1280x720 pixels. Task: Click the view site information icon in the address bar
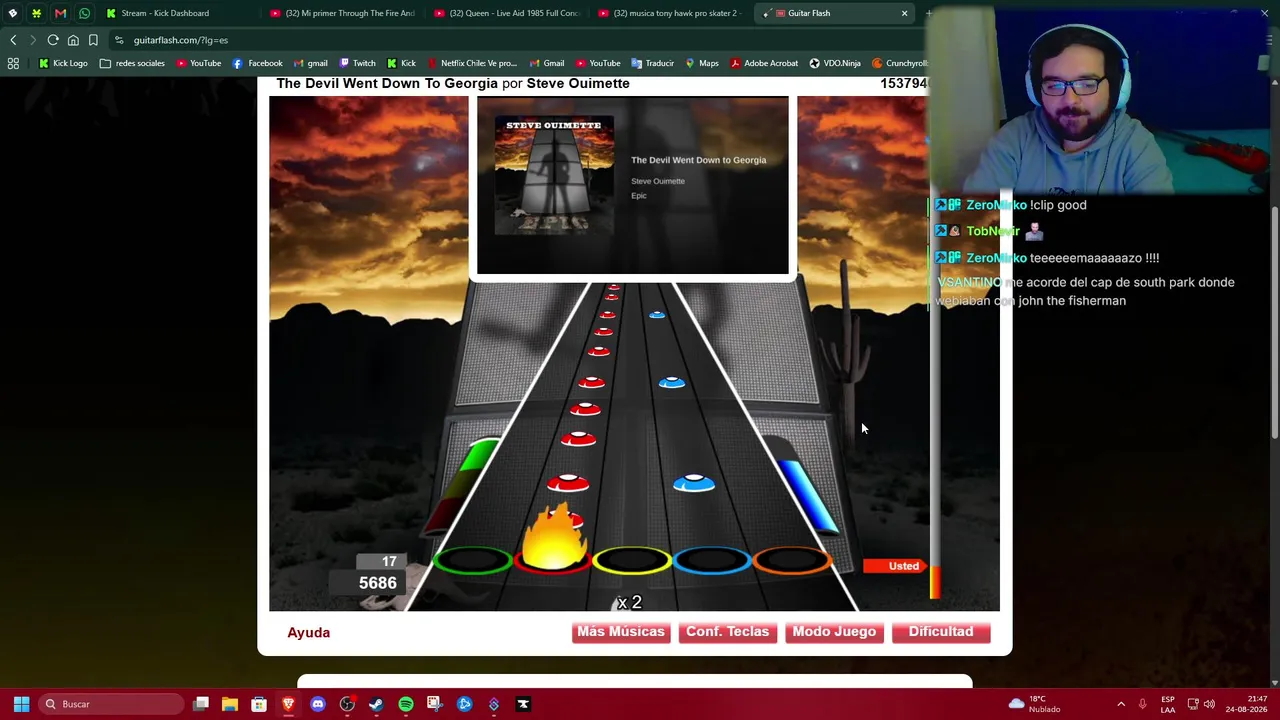tap(119, 40)
